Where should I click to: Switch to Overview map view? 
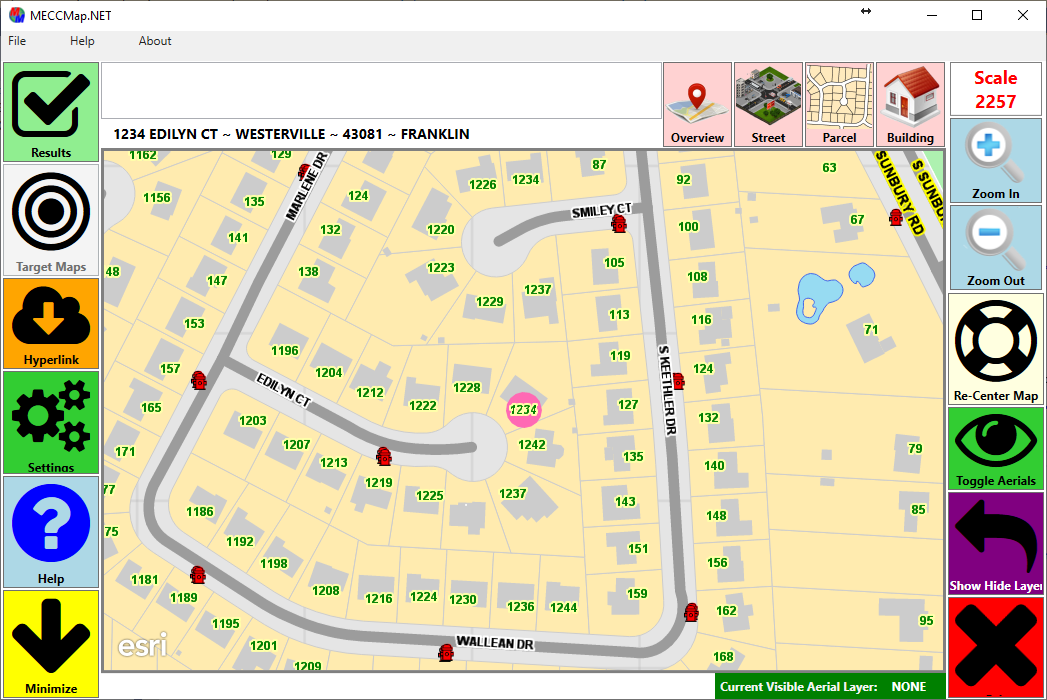tap(697, 104)
